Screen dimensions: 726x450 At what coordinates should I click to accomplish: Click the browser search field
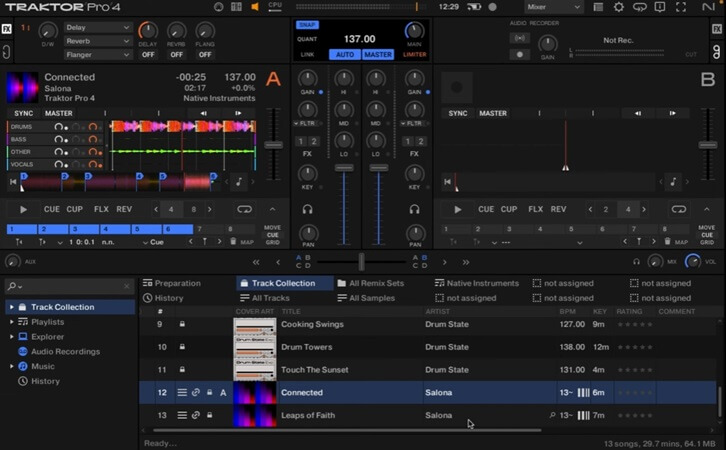point(69,286)
